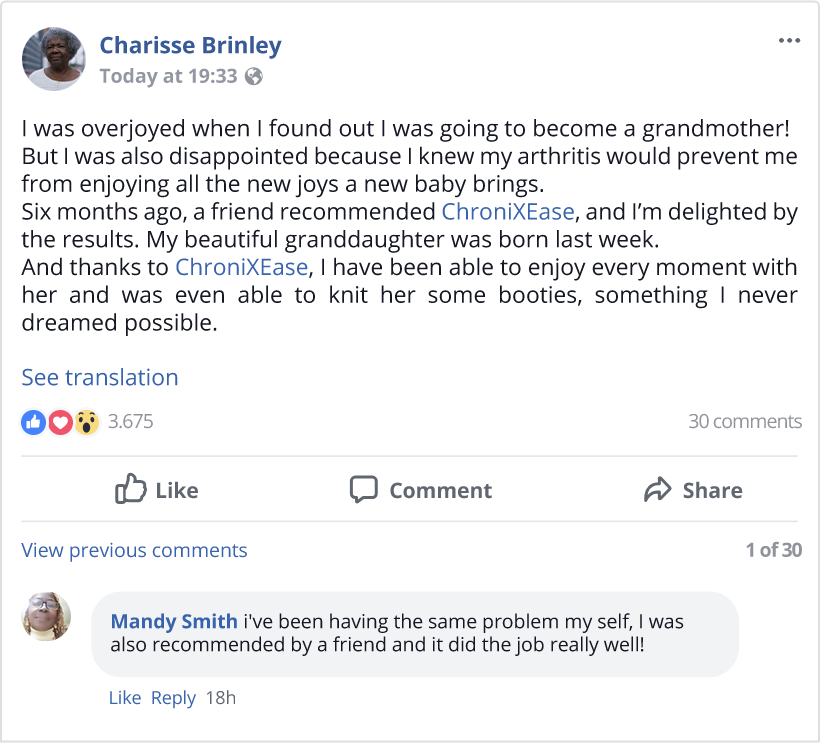
Task: Click See translation
Action: 100,377
